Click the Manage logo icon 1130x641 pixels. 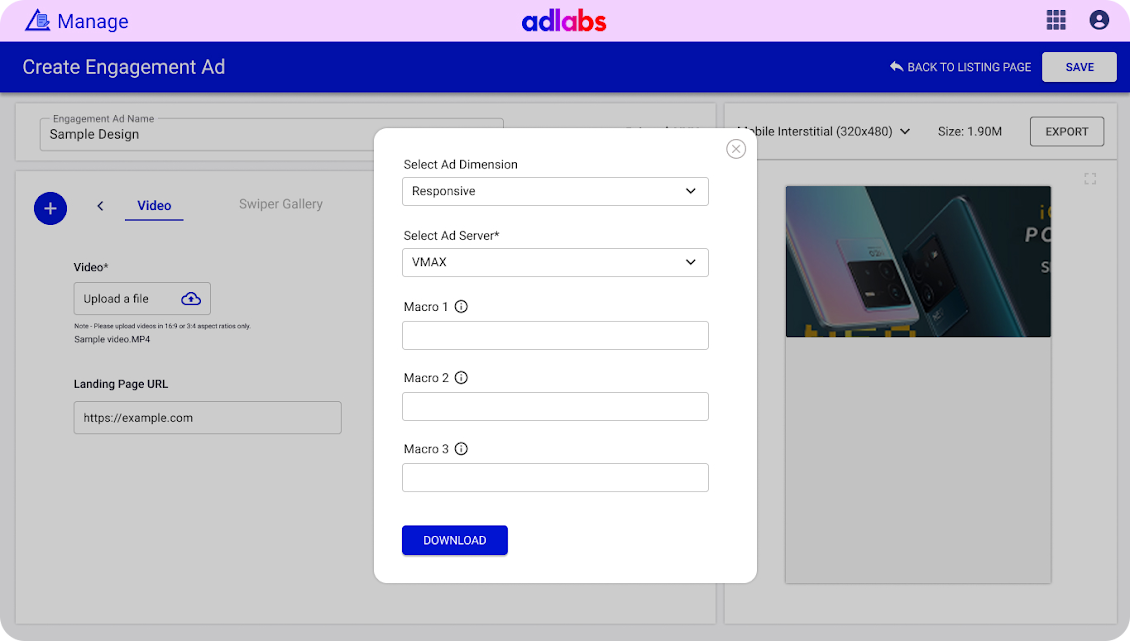[37, 20]
